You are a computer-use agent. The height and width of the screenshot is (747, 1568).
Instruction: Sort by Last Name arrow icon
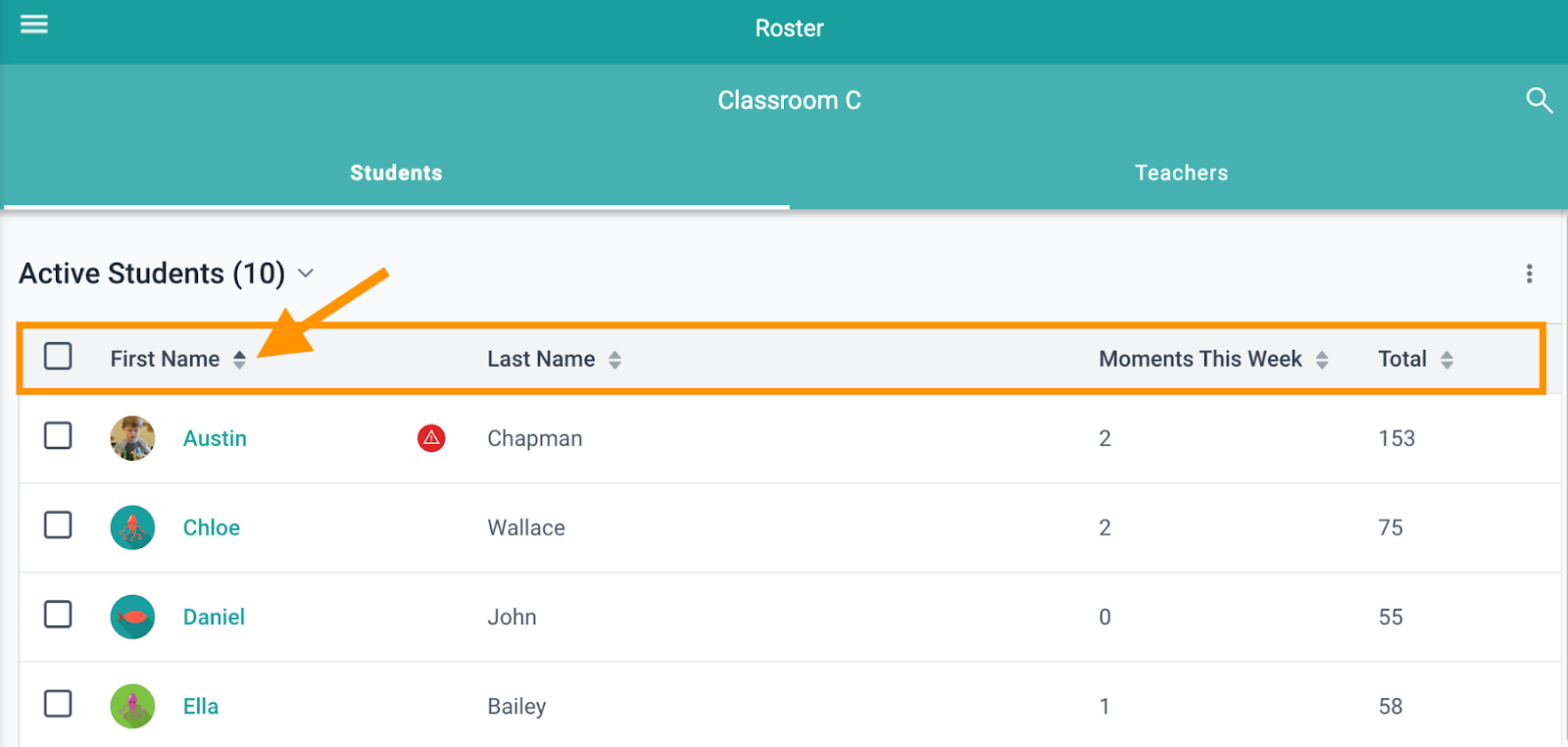614,360
